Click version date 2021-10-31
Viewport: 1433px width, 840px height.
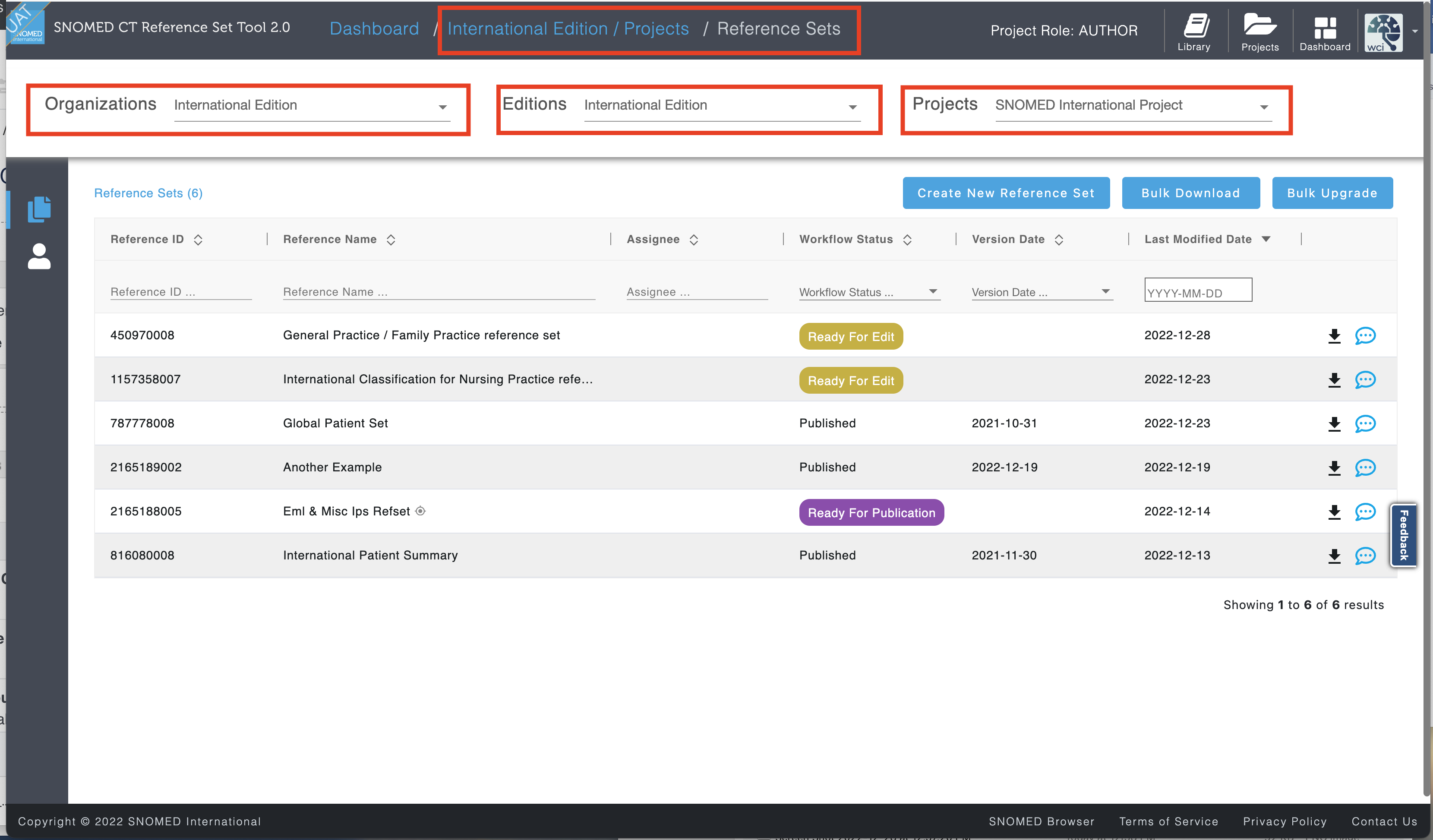pos(1004,423)
